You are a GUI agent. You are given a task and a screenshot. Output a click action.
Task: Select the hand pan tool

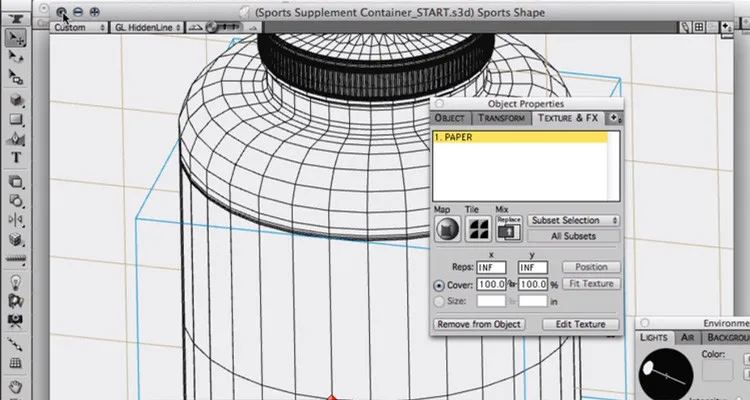15,386
